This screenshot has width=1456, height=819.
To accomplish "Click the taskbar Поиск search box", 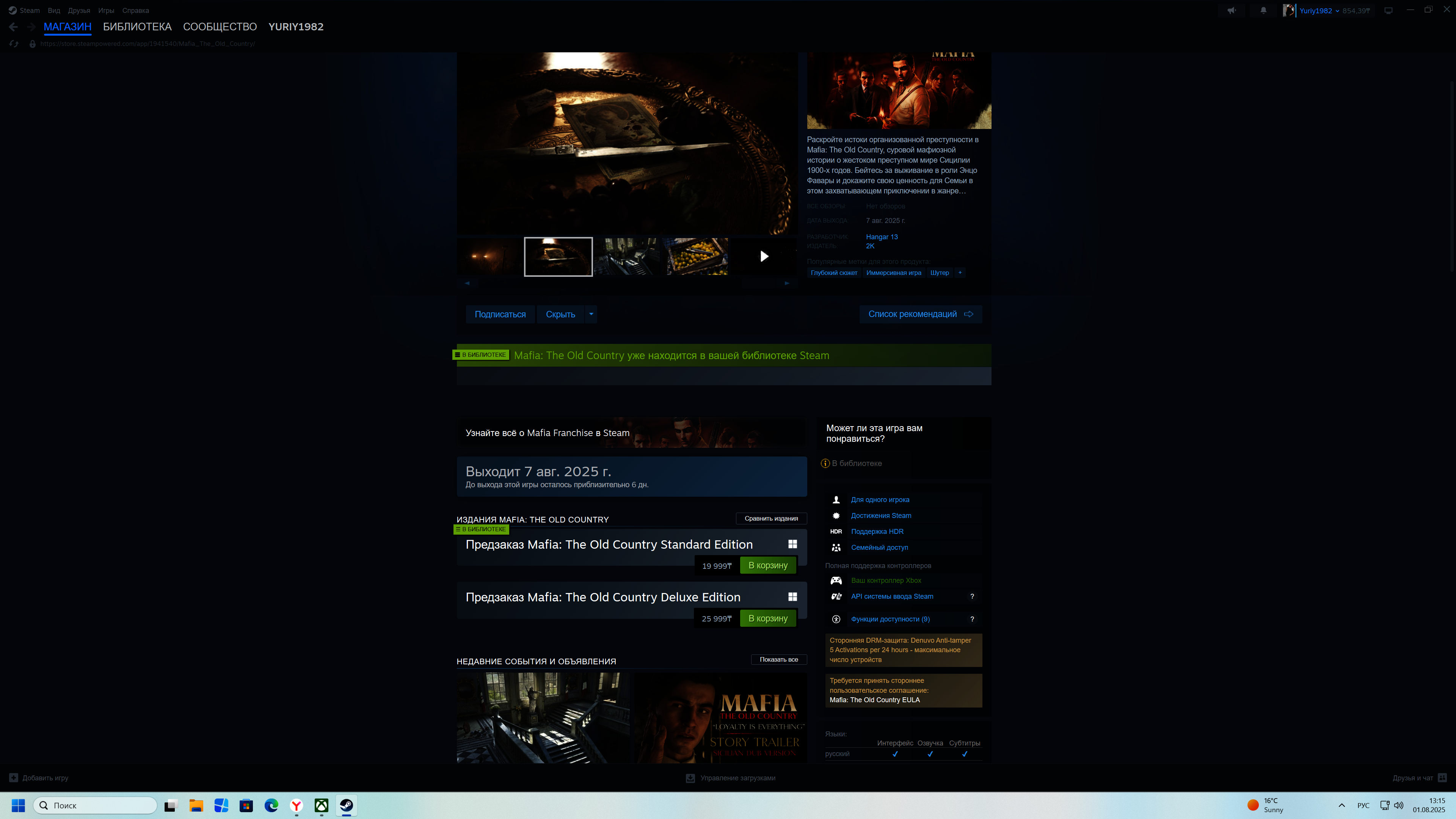I will coord(95,805).
